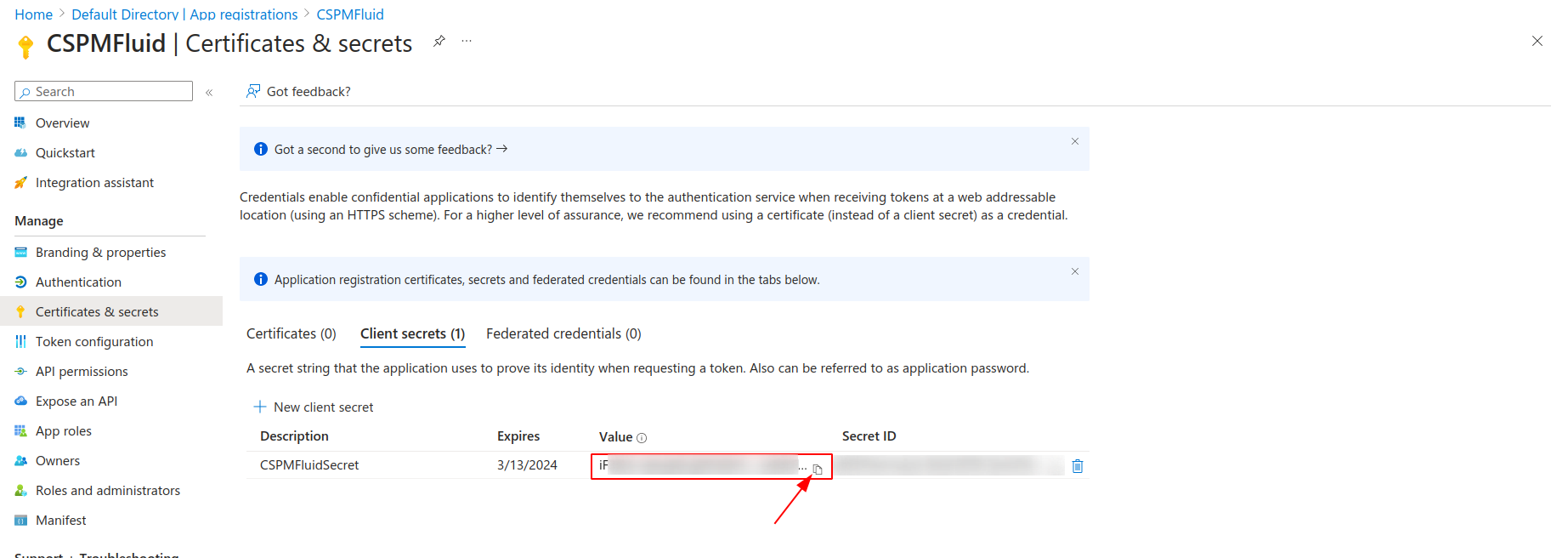Navigate to Home via breadcrumb
This screenshot has width=1568, height=558.
coord(33,14)
